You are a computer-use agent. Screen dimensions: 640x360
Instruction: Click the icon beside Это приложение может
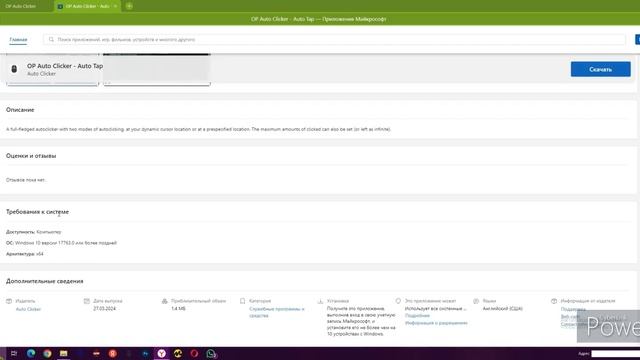coord(398,301)
